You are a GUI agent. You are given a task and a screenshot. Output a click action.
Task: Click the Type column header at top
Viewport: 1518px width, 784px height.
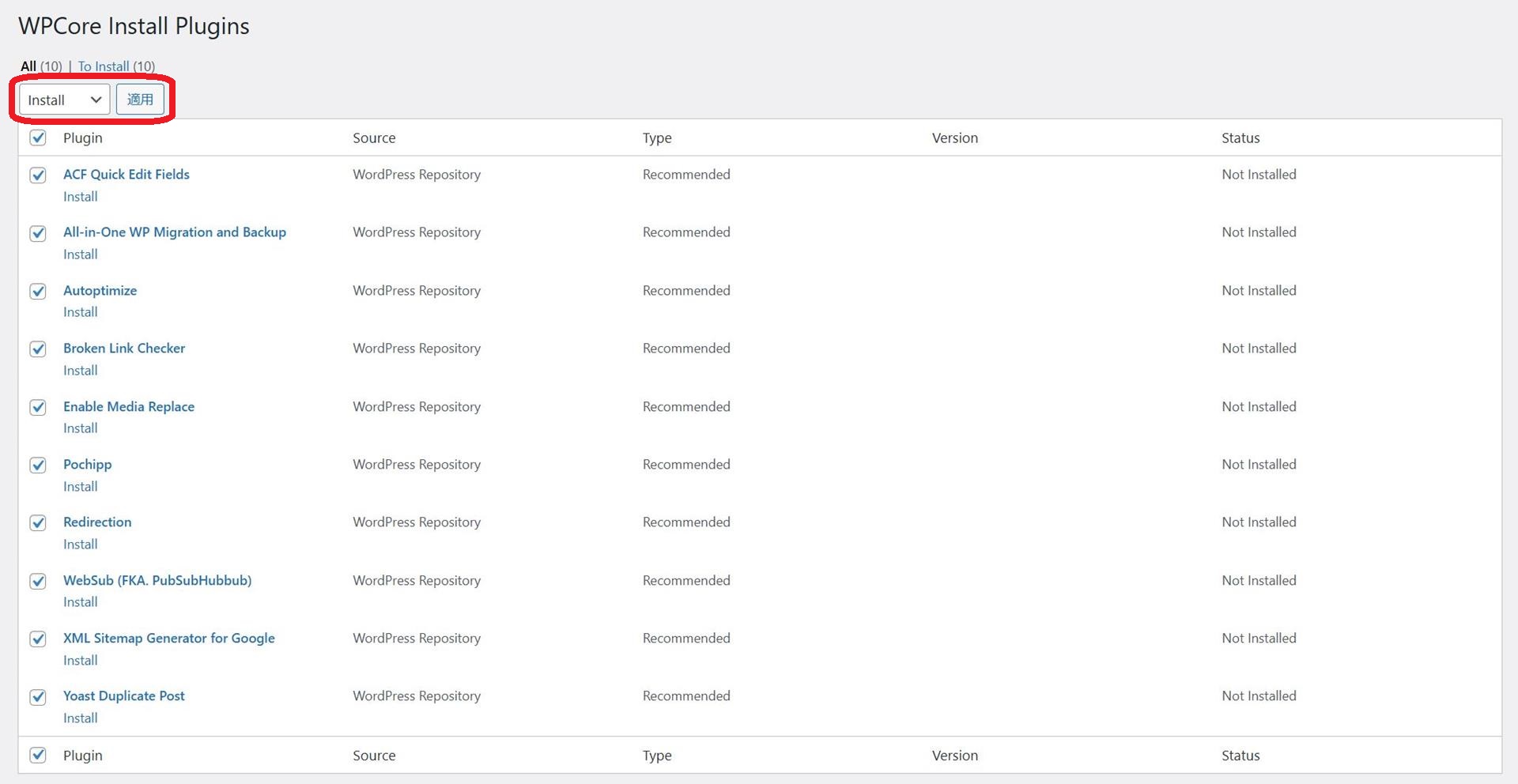point(657,138)
